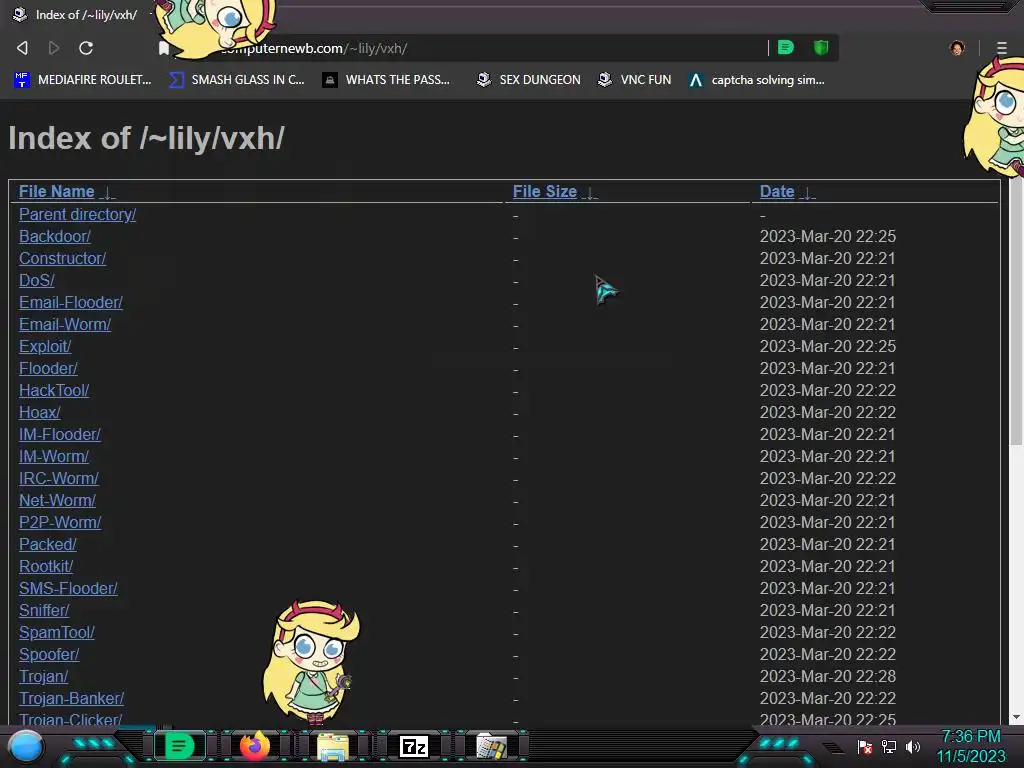Reload the page with the refresh icon

(x=86, y=48)
